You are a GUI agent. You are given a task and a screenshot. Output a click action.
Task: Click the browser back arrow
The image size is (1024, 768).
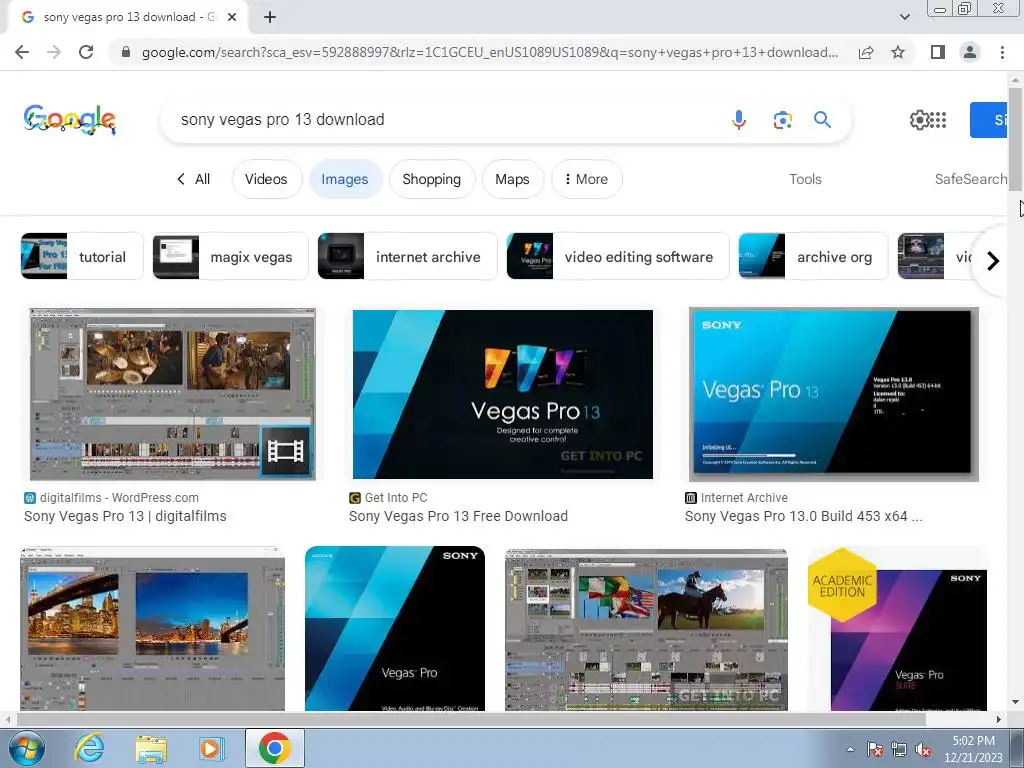click(x=22, y=52)
